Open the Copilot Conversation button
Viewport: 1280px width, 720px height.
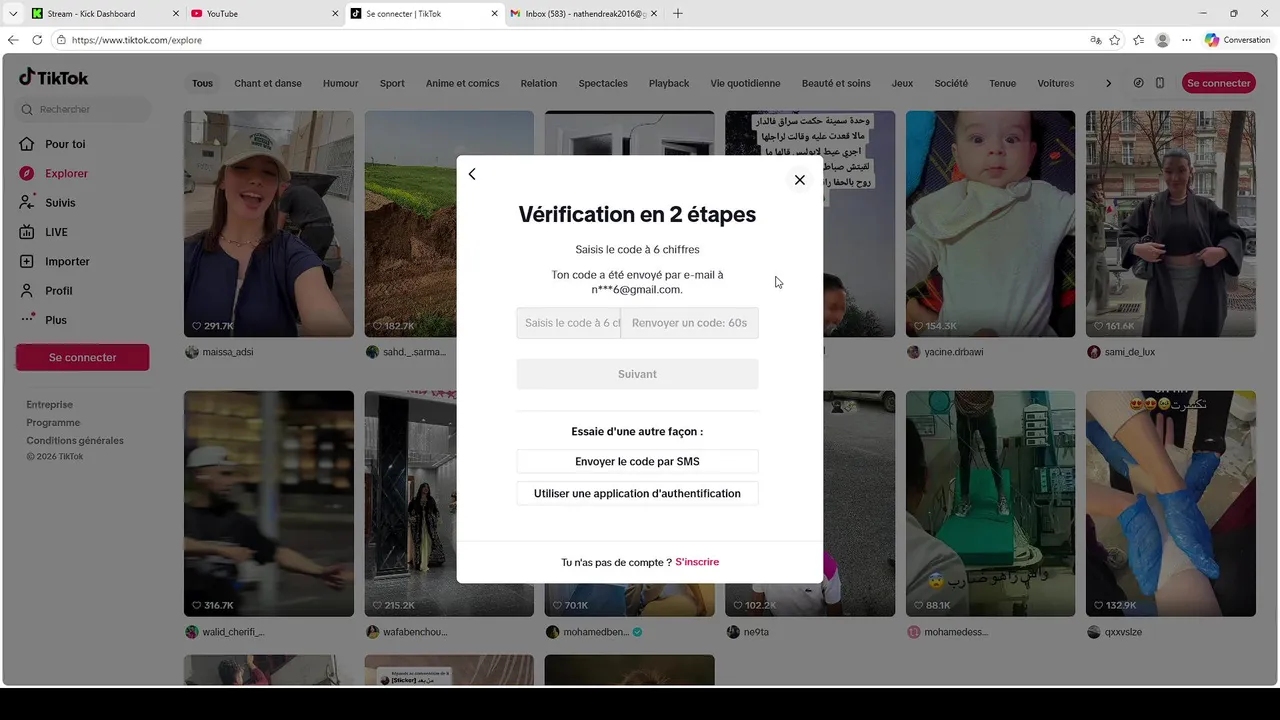(1238, 40)
